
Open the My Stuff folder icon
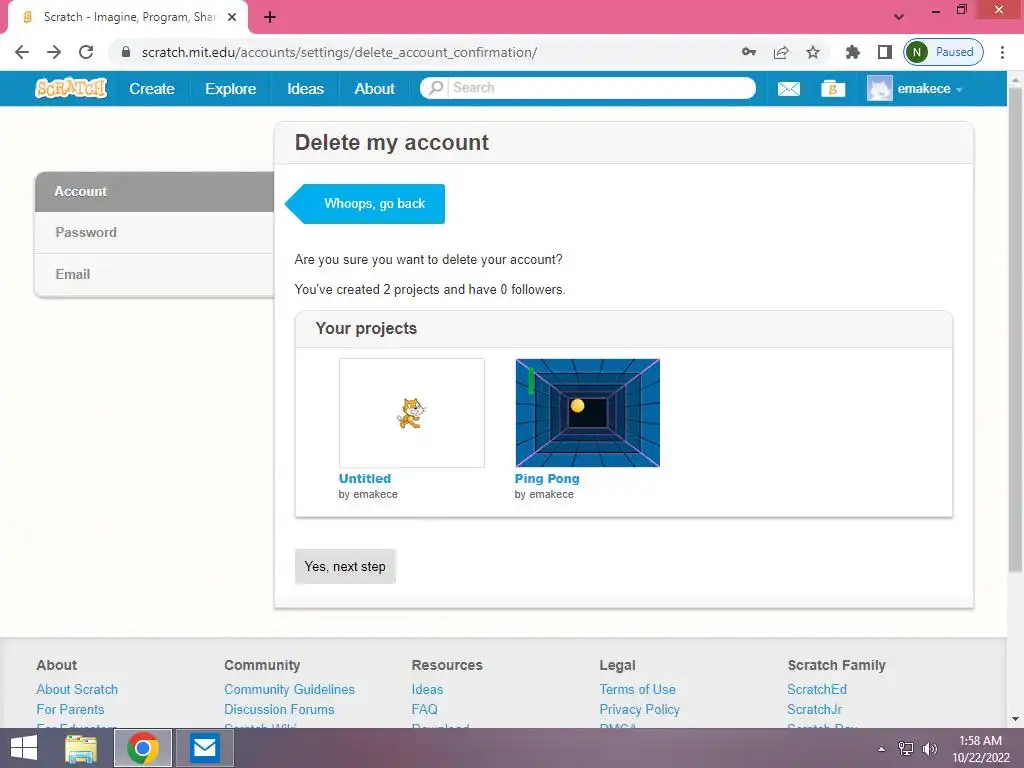pos(833,88)
